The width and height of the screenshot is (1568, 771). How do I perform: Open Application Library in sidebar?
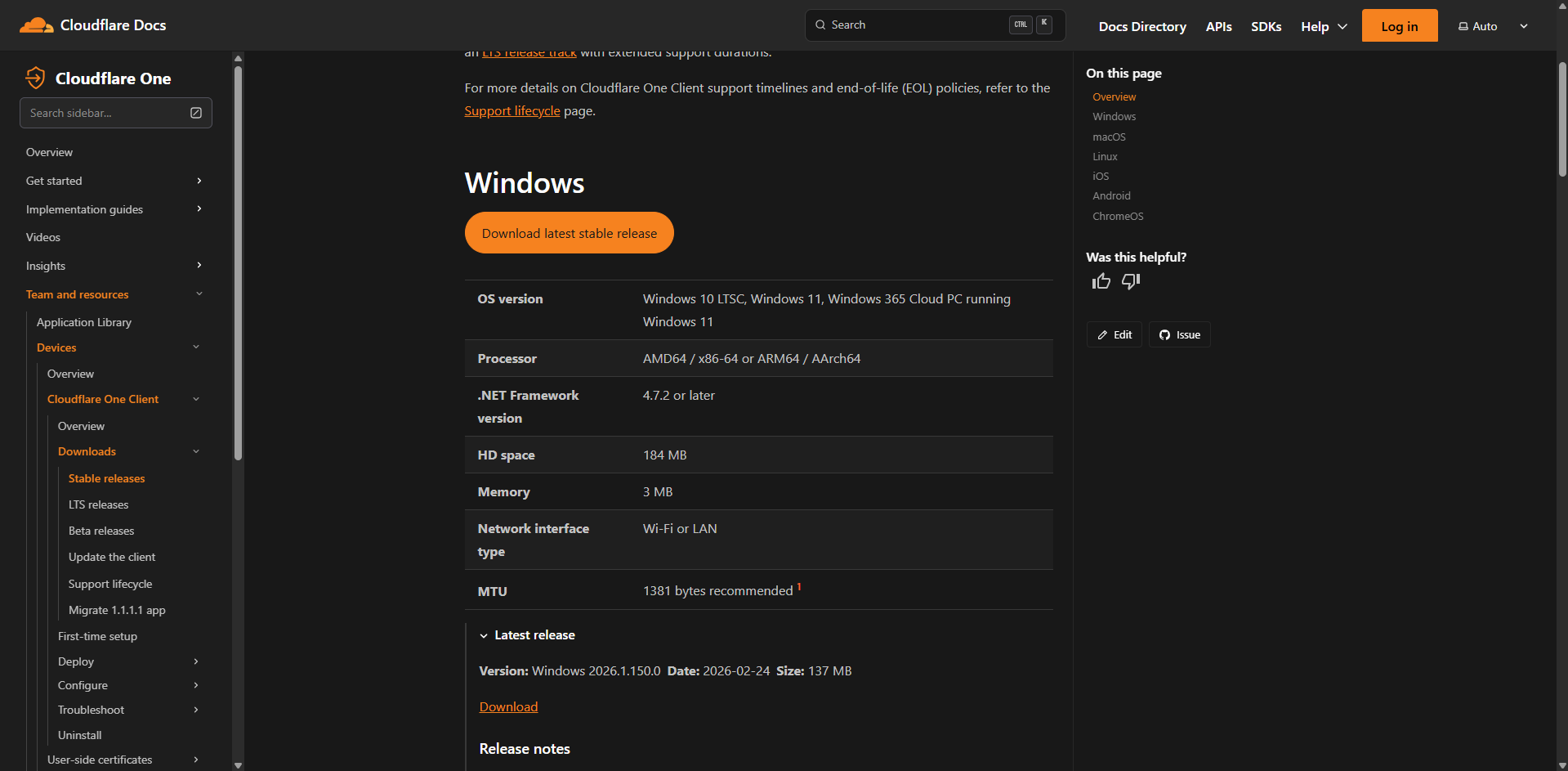(x=84, y=322)
